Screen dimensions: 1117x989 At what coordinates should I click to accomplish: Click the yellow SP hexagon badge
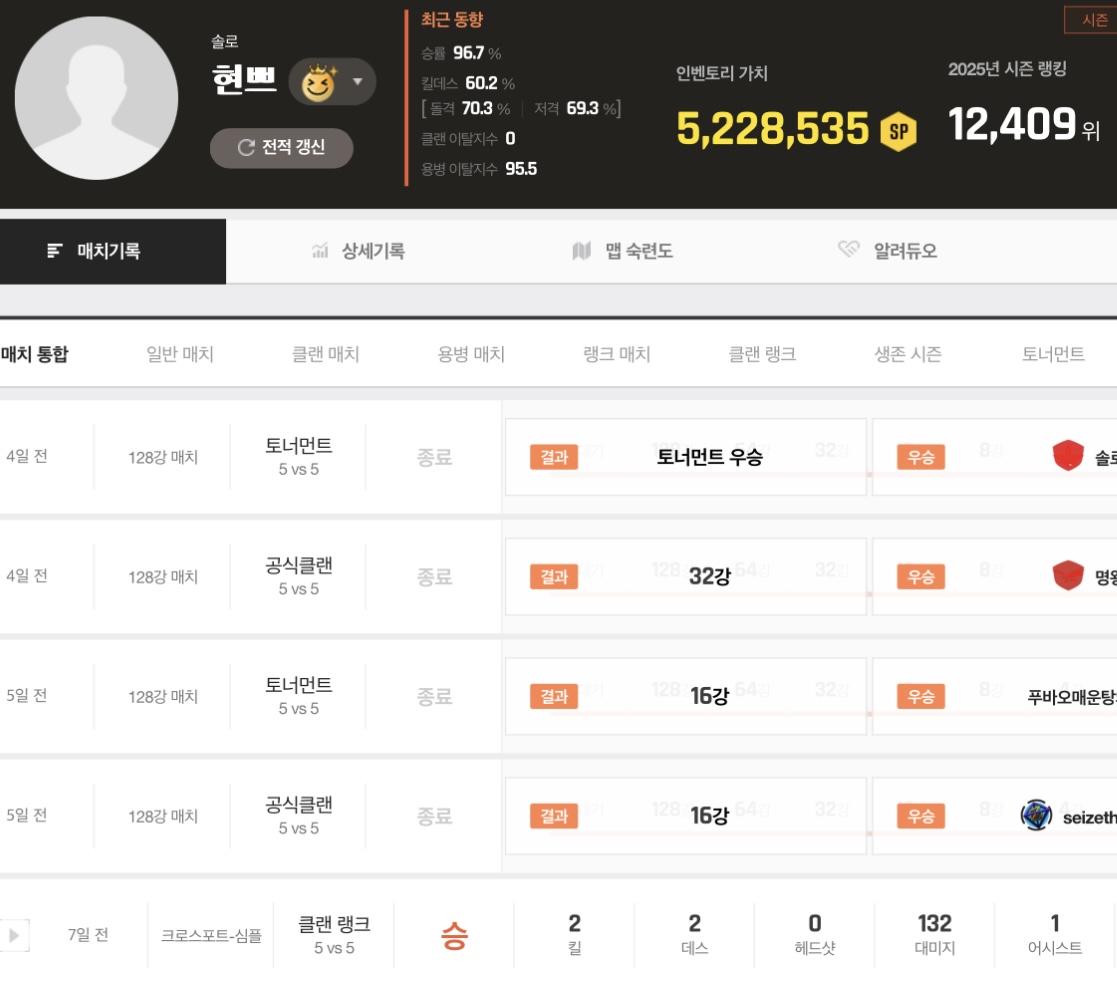click(898, 130)
